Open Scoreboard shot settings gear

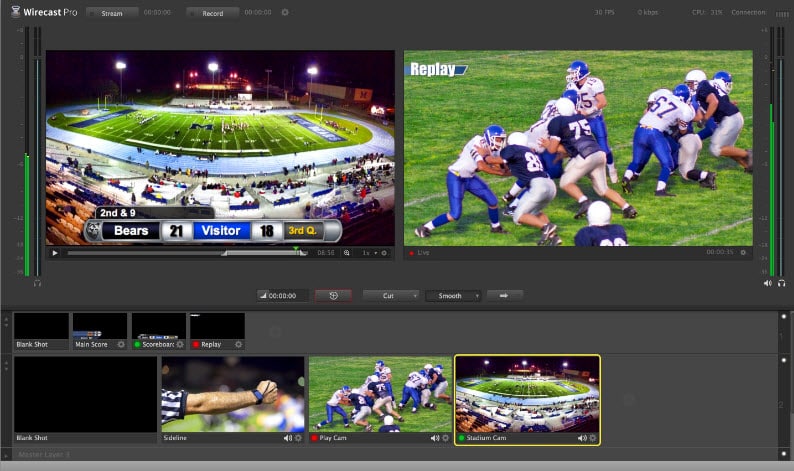click(180, 344)
